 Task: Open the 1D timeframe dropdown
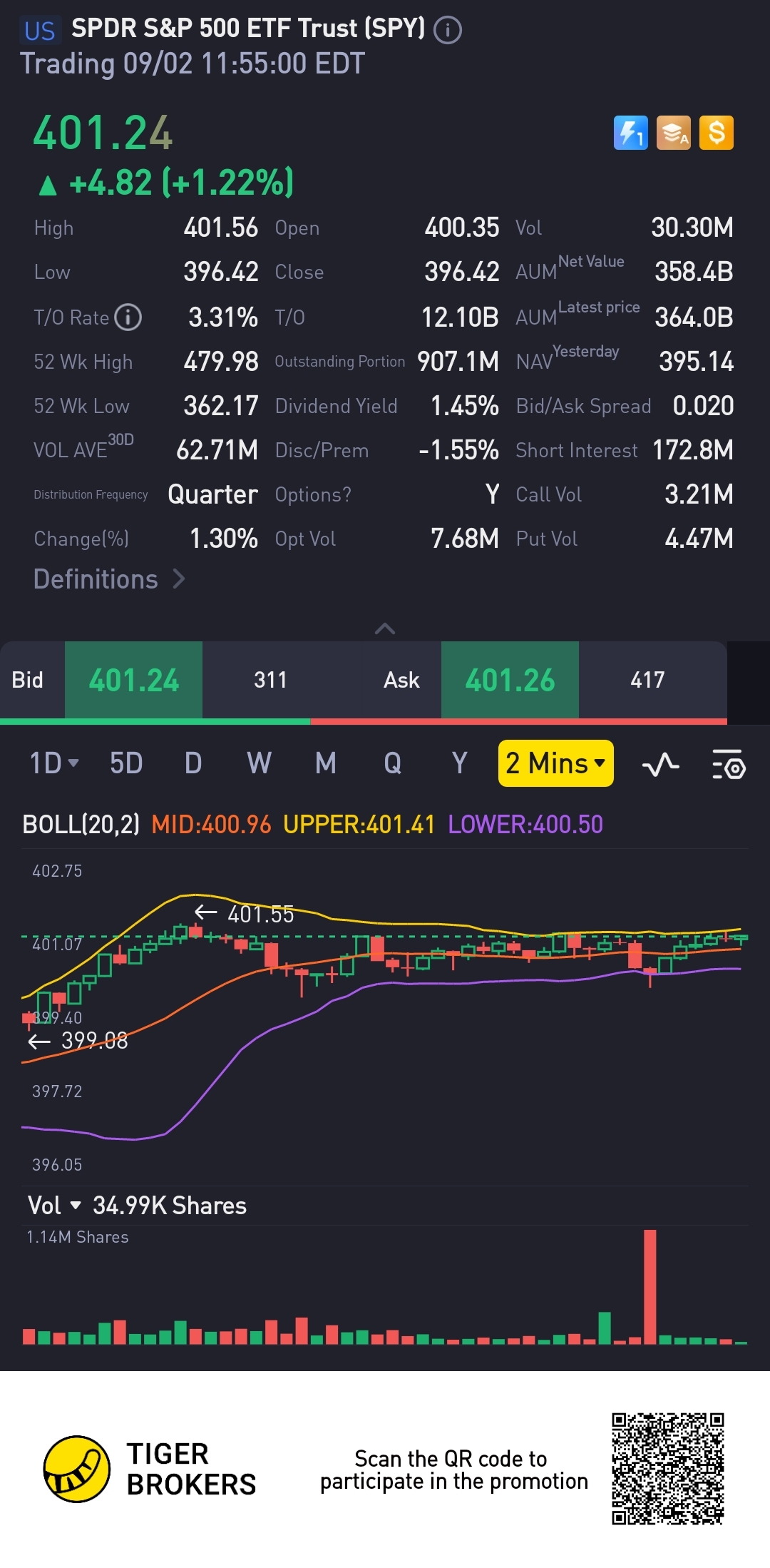tap(54, 763)
